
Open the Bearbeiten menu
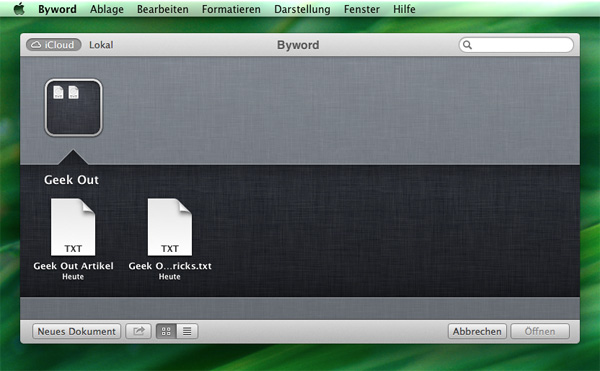(x=163, y=9)
